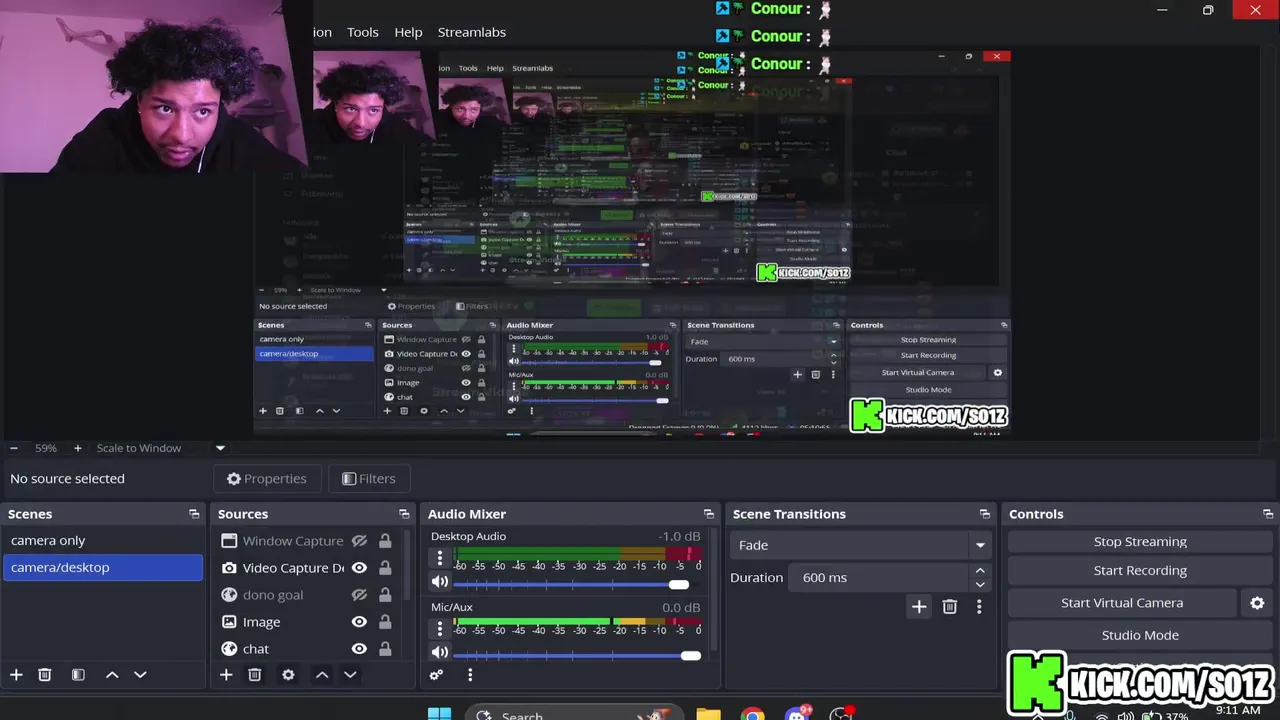Image resolution: width=1280 pixels, height=720 pixels.
Task: Increase Duration with up stepper arrow
Action: 980,571
